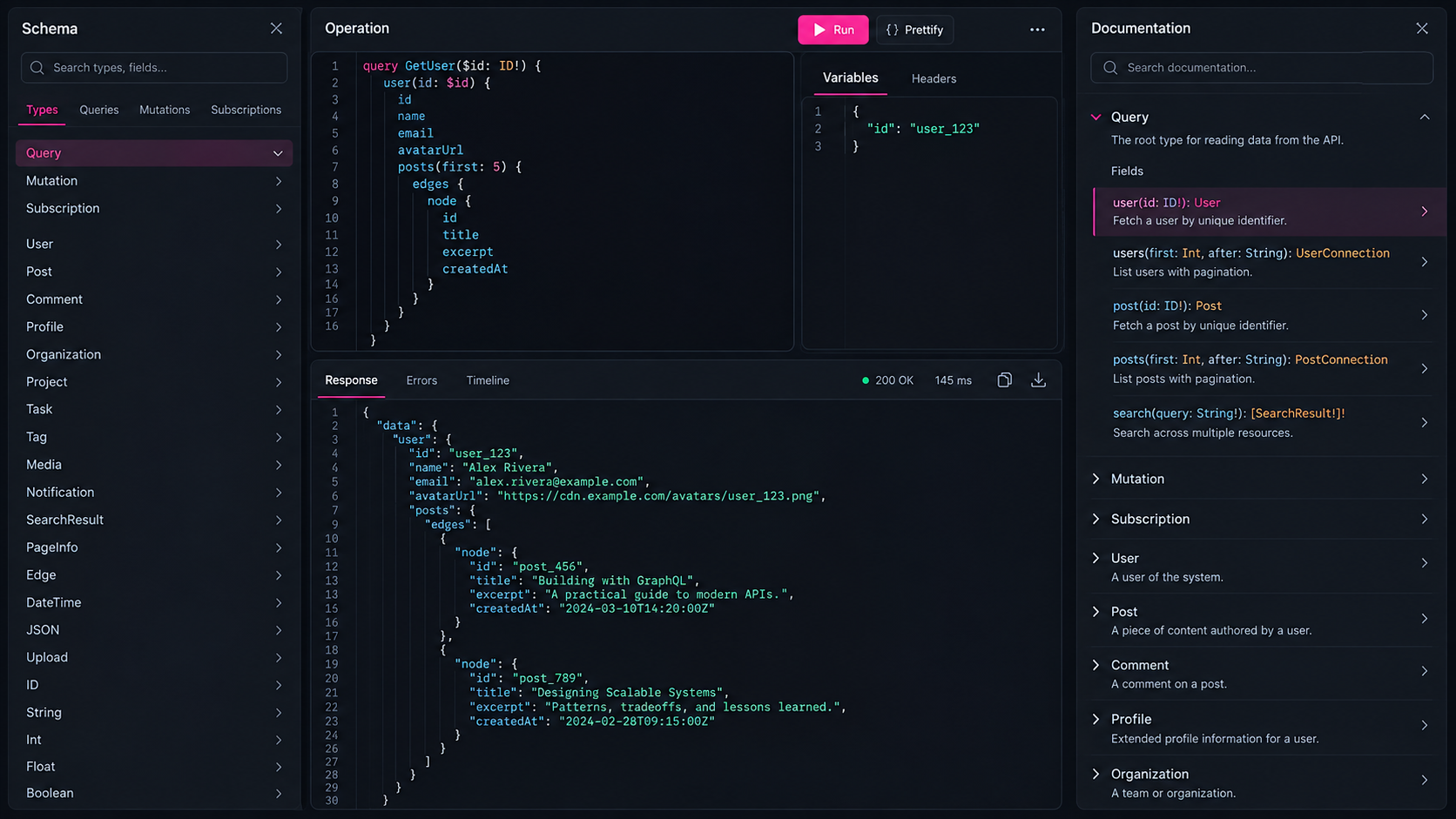The image size is (1456, 819).
Task: Open the user(id: ID!) field docs
Action: [x=1270, y=211]
